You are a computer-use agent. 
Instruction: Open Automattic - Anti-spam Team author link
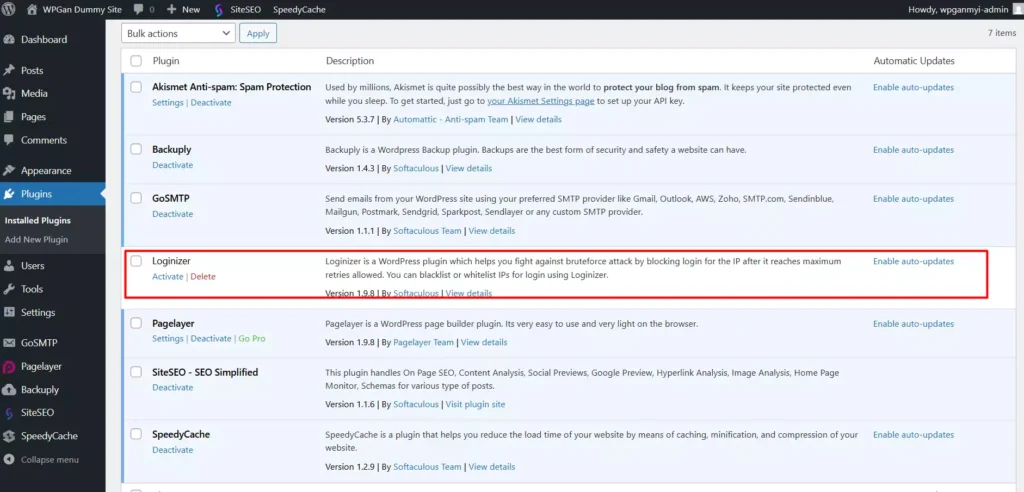click(452, 120)
